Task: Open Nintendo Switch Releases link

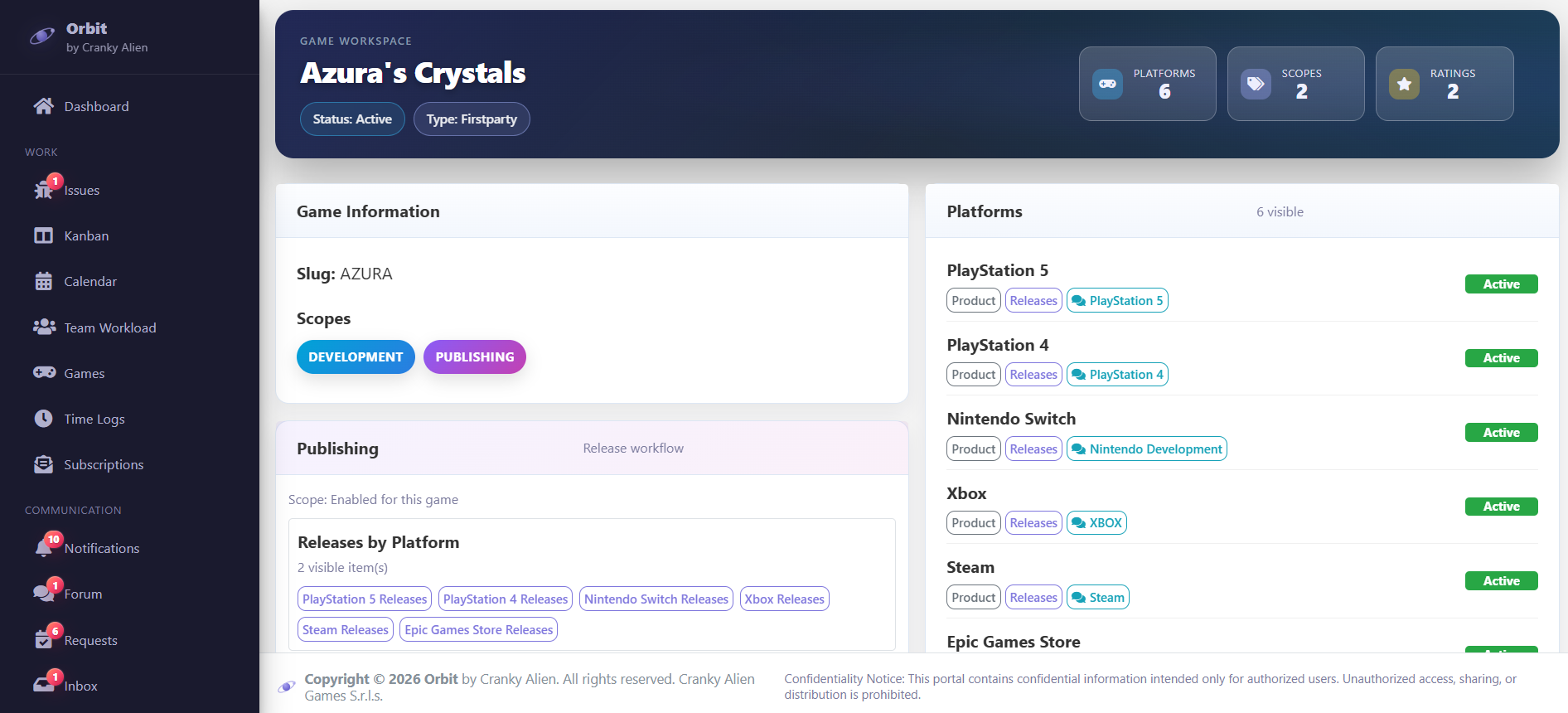Action: pyautogui.click(x=656, y=599)
